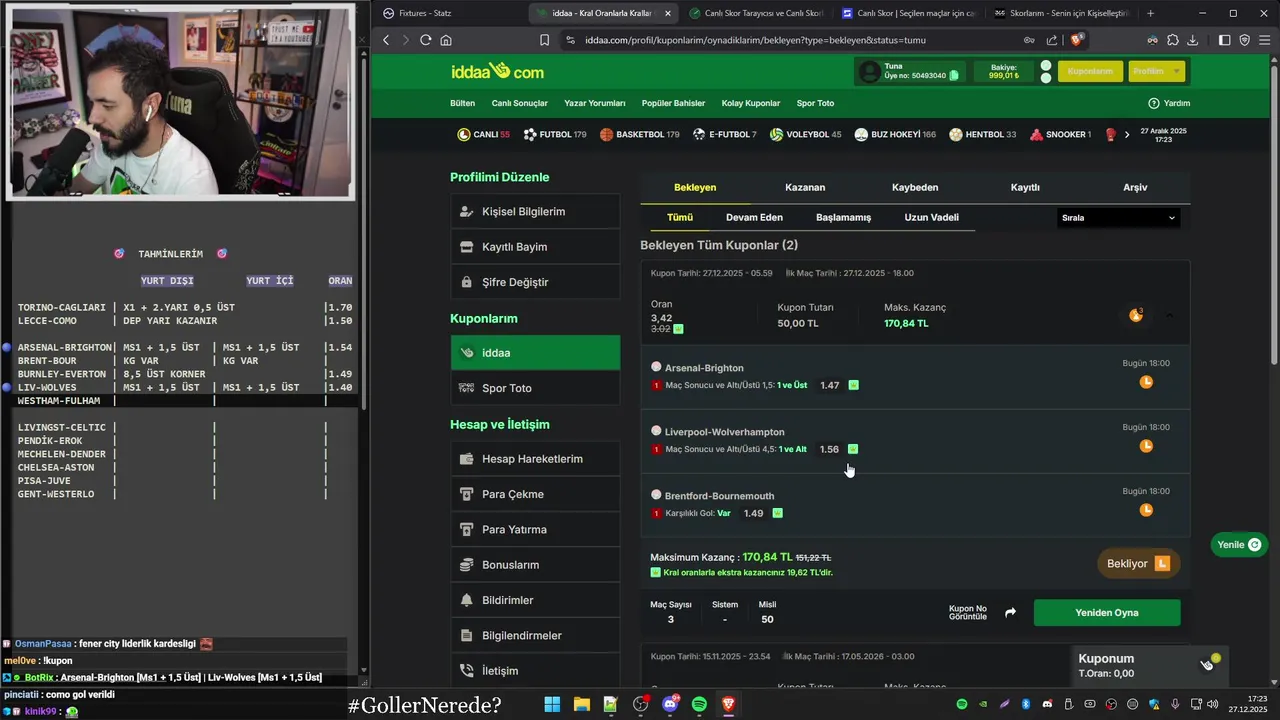Open Para Yatırma sidebar item

(x=535, y=529)
